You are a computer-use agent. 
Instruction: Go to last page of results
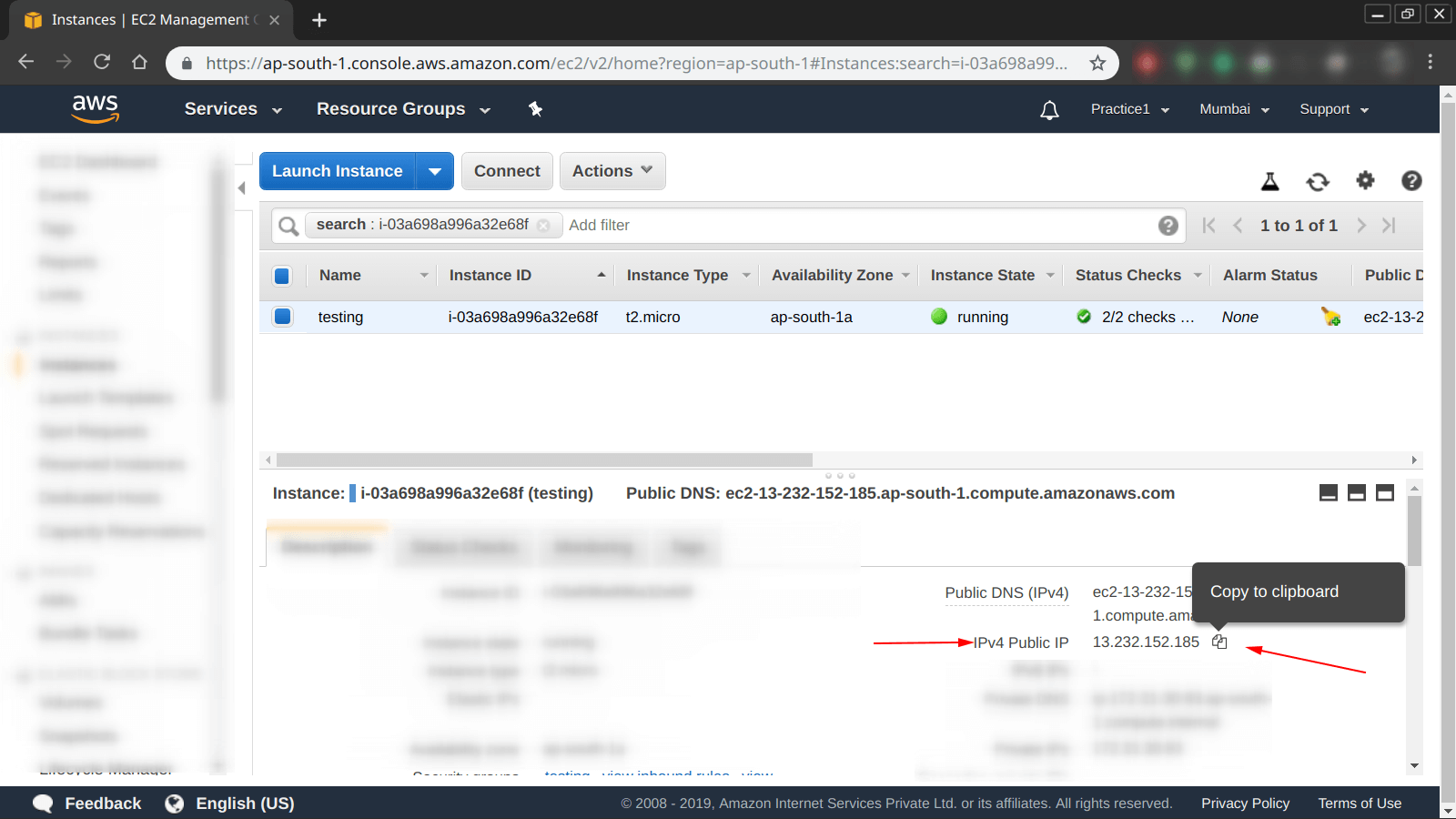[1389, 226]
